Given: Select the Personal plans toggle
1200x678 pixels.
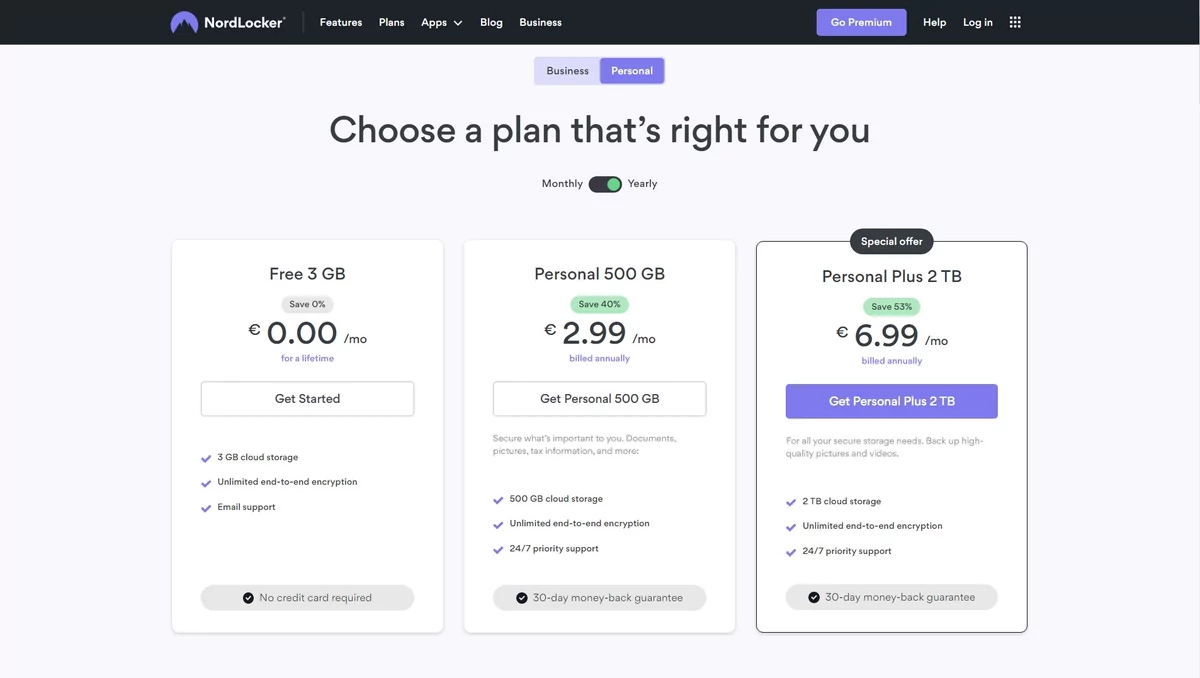Looking at the screenshot, I should (x=632, y=71).
